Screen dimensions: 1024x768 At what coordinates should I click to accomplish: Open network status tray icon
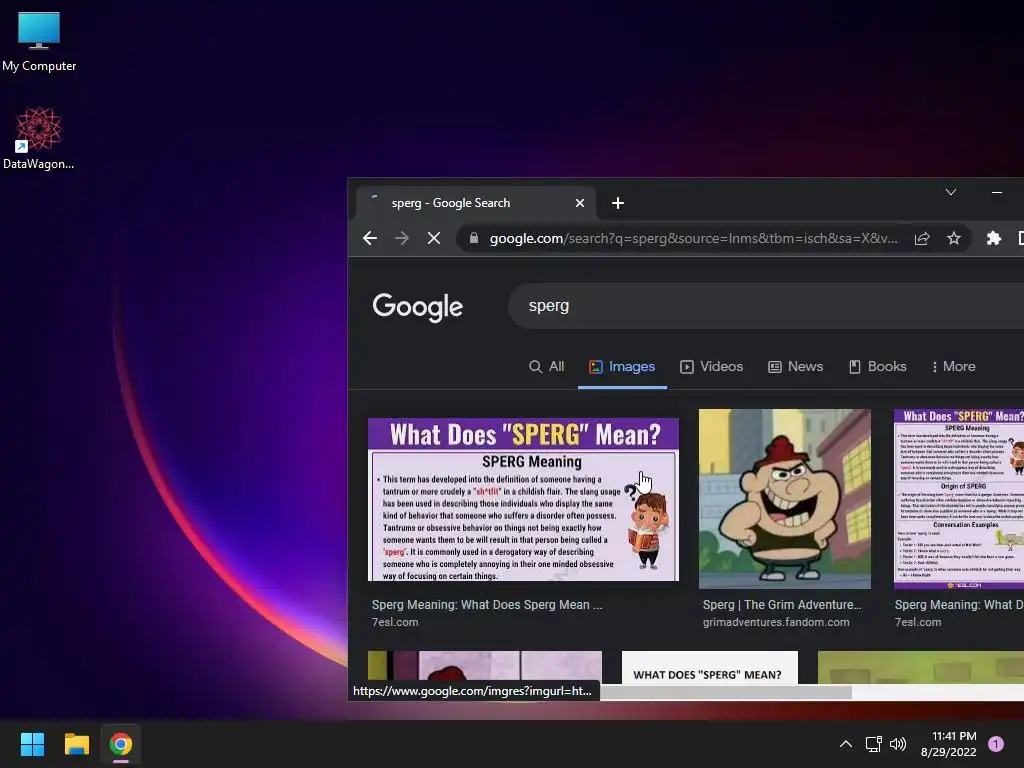[x=873, y=744]
